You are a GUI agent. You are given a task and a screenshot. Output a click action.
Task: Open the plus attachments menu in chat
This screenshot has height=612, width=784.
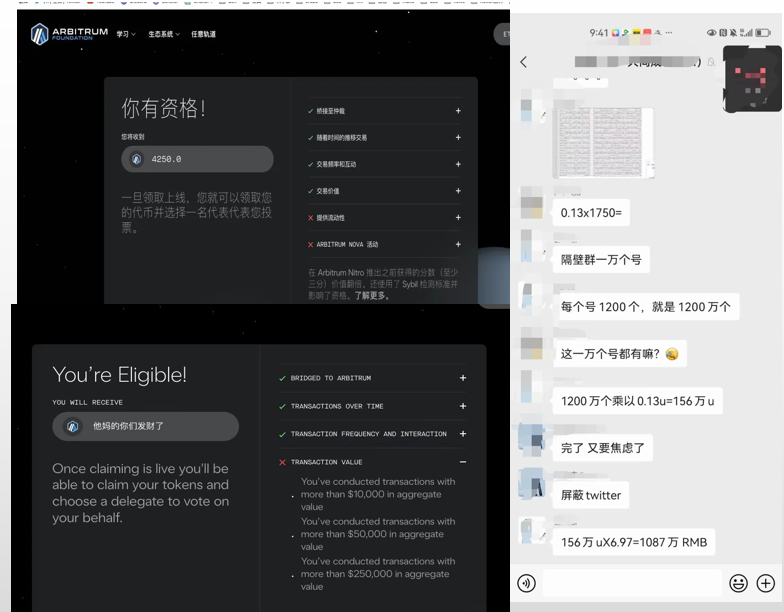766,583
